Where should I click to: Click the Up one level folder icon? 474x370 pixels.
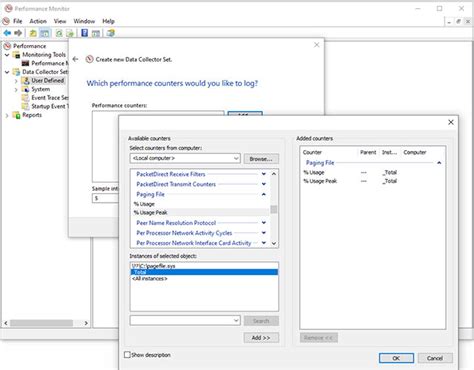tap(33, 33)
